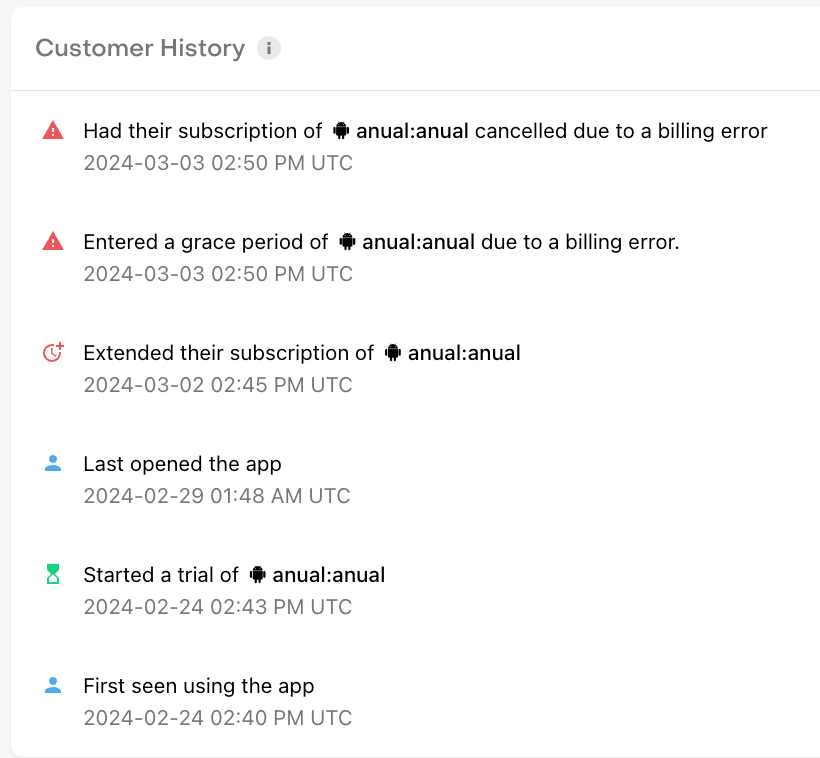This screenshot has width=820, height=758.
Task: Click timestamp 2024-02-24 02:43 PM UTC
Action: 218,607
